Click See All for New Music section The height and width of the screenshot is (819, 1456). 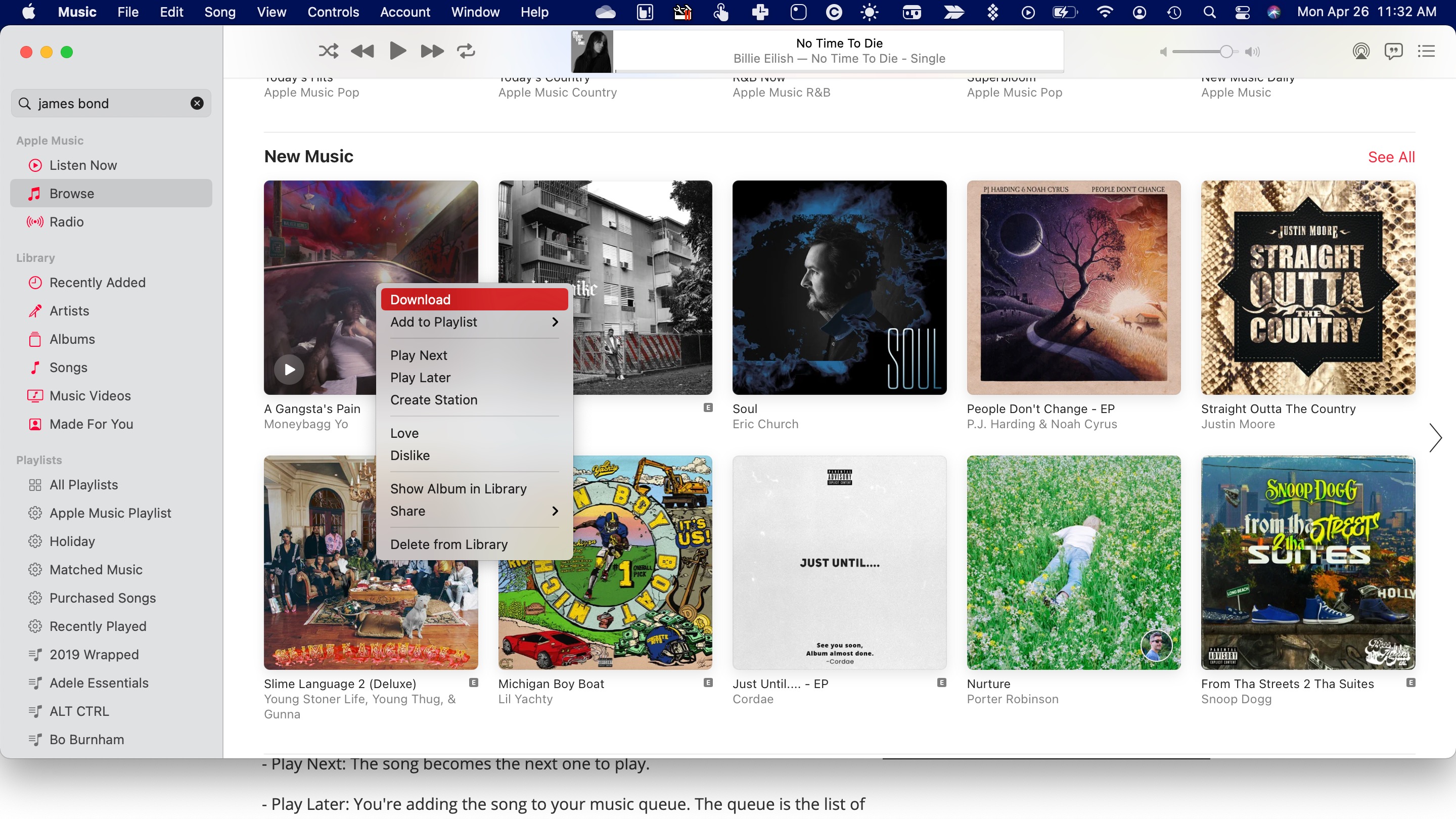click(1391, 157)
